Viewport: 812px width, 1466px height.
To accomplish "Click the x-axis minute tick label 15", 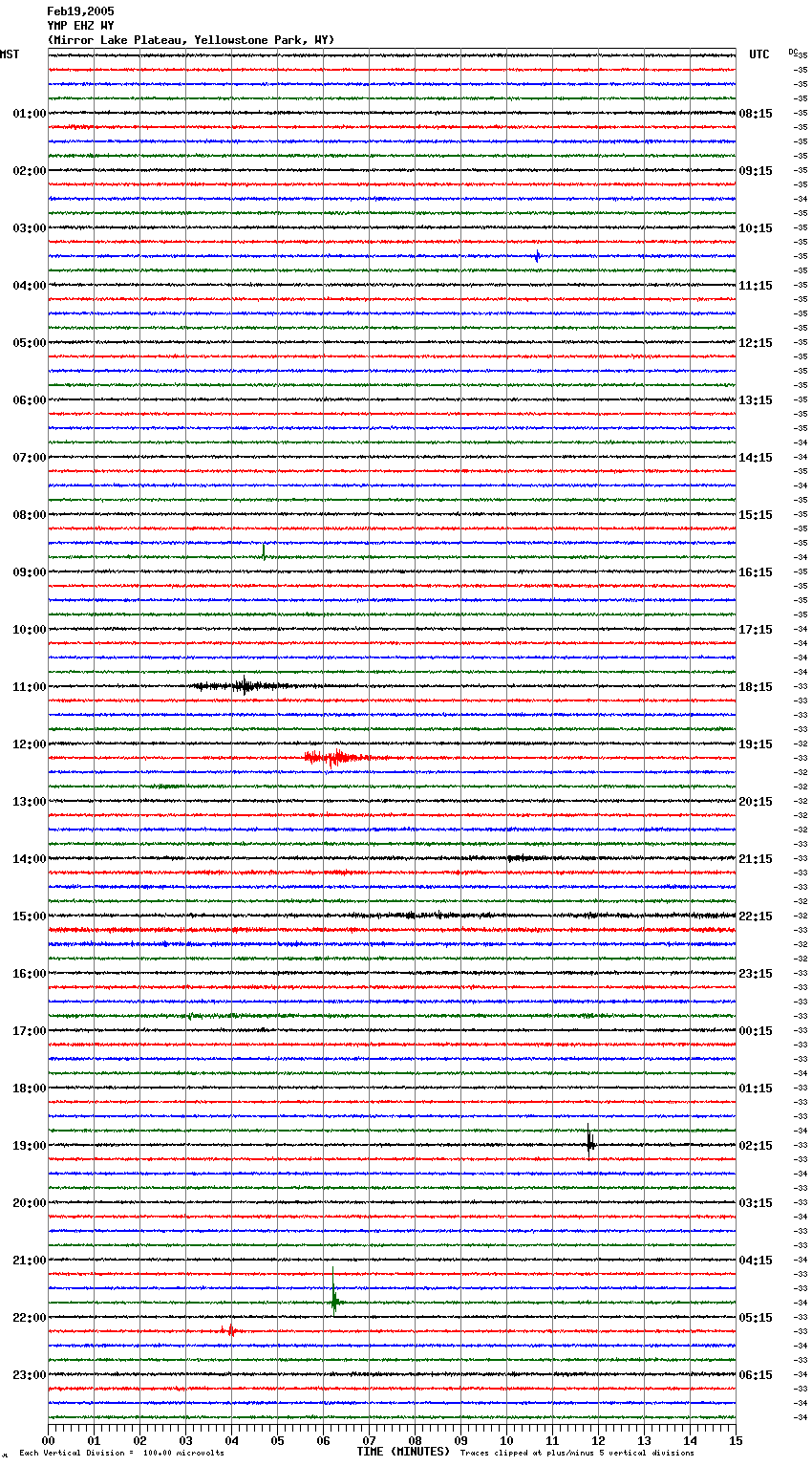I will [736, 1441].
